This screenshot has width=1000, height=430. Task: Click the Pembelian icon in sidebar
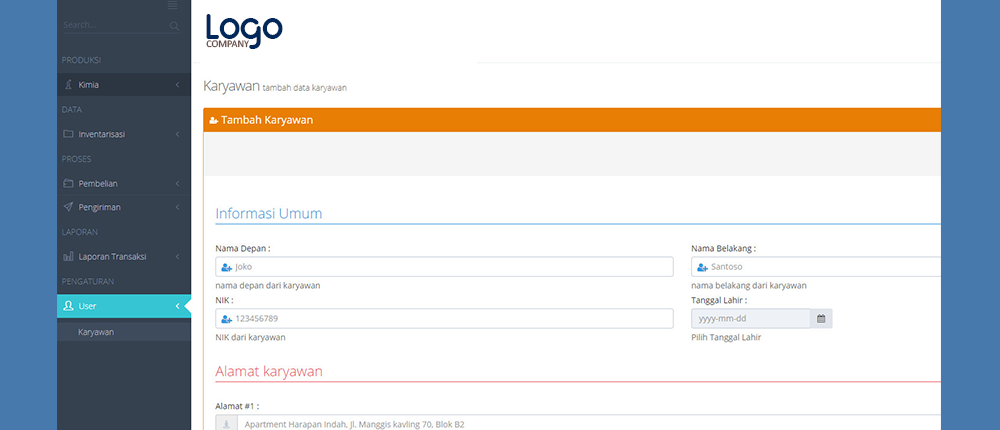(68, 183)
